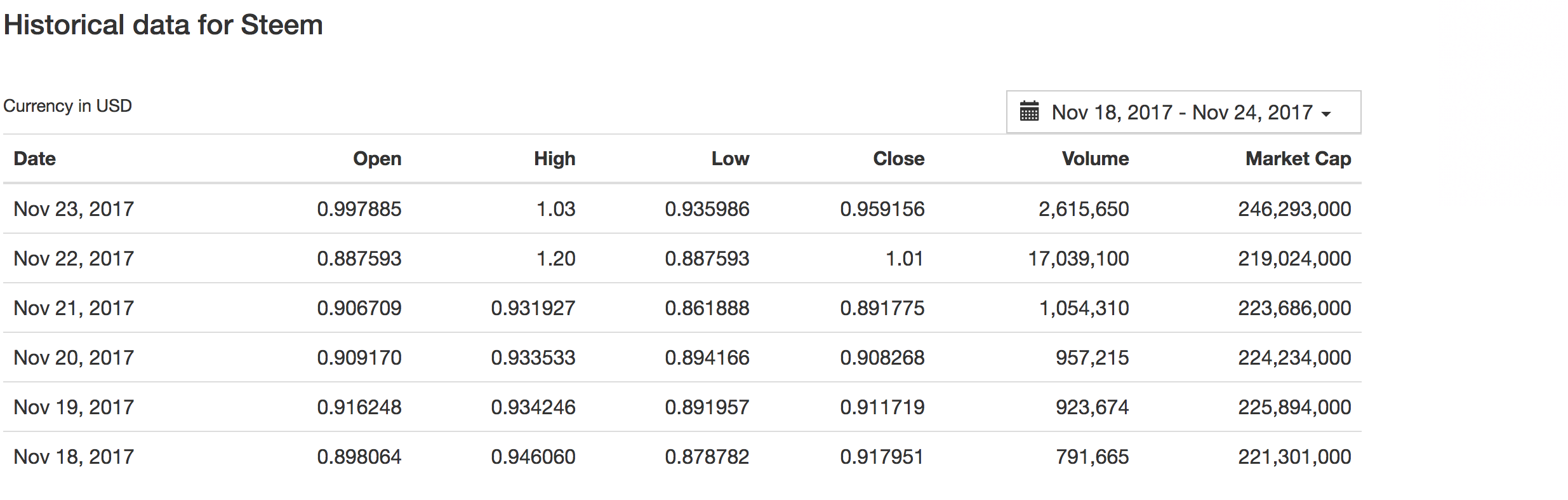Click the Historical data for Steem heading

click(x=163, y=25)
